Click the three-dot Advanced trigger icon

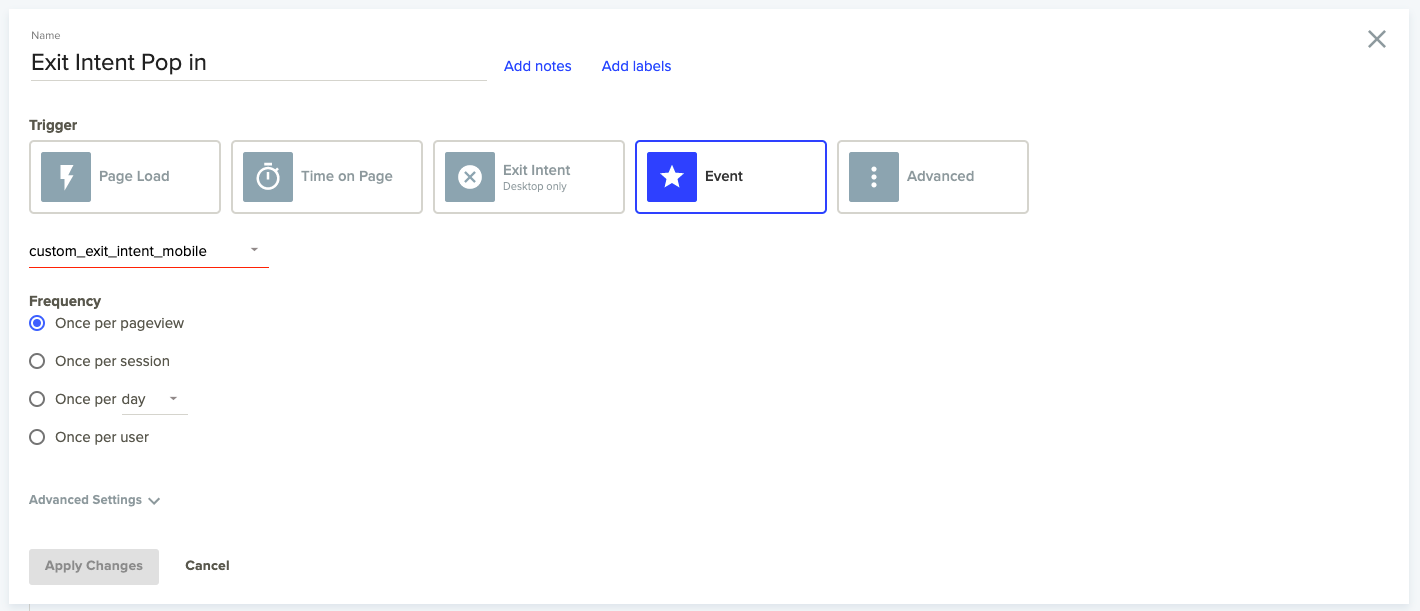pos(874,177)
